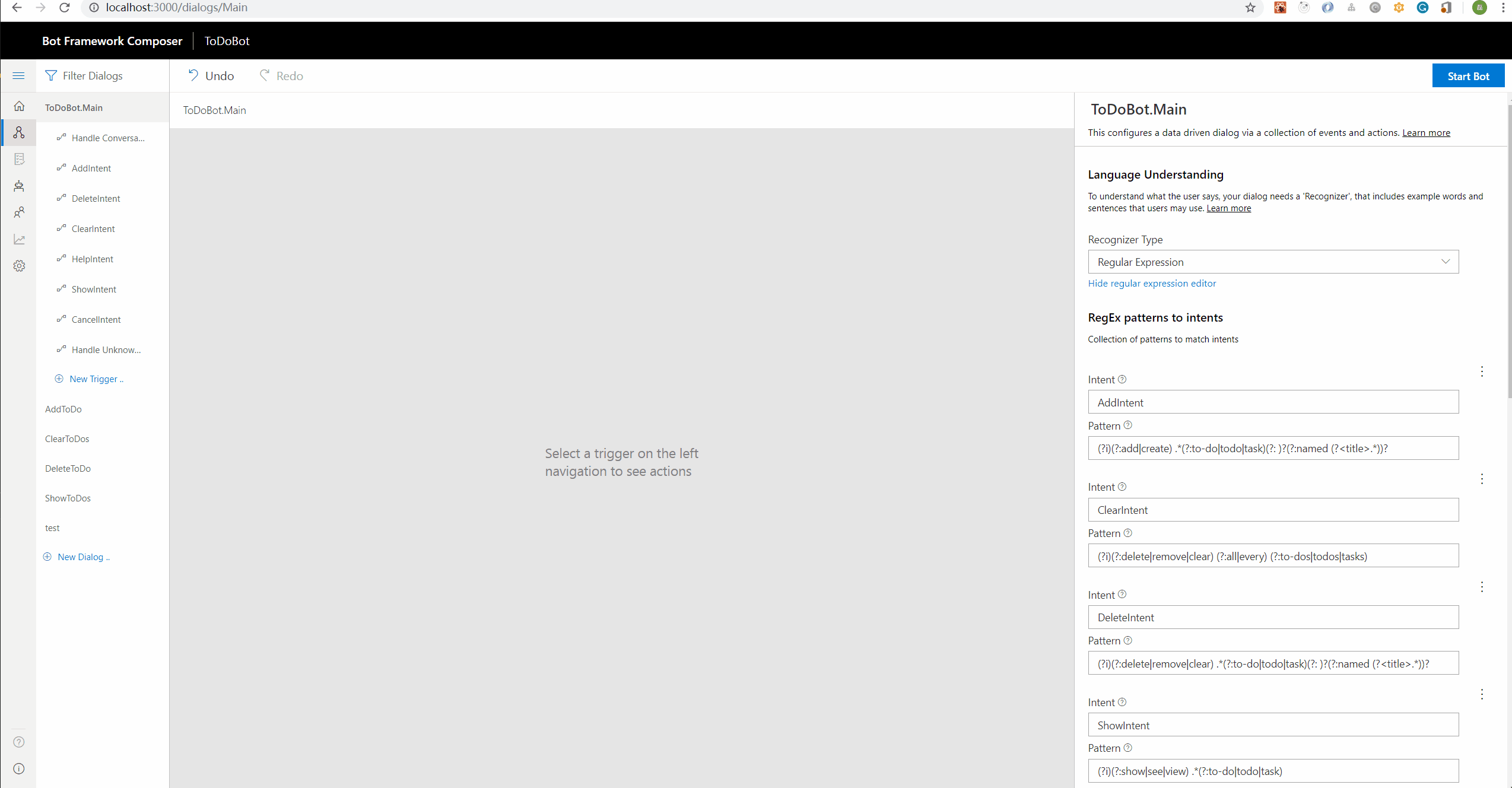This screenshot has width=1512, height=788.
Task: Click the Filter Dialogs funnel icon
Action: click(x=51, y=75)
